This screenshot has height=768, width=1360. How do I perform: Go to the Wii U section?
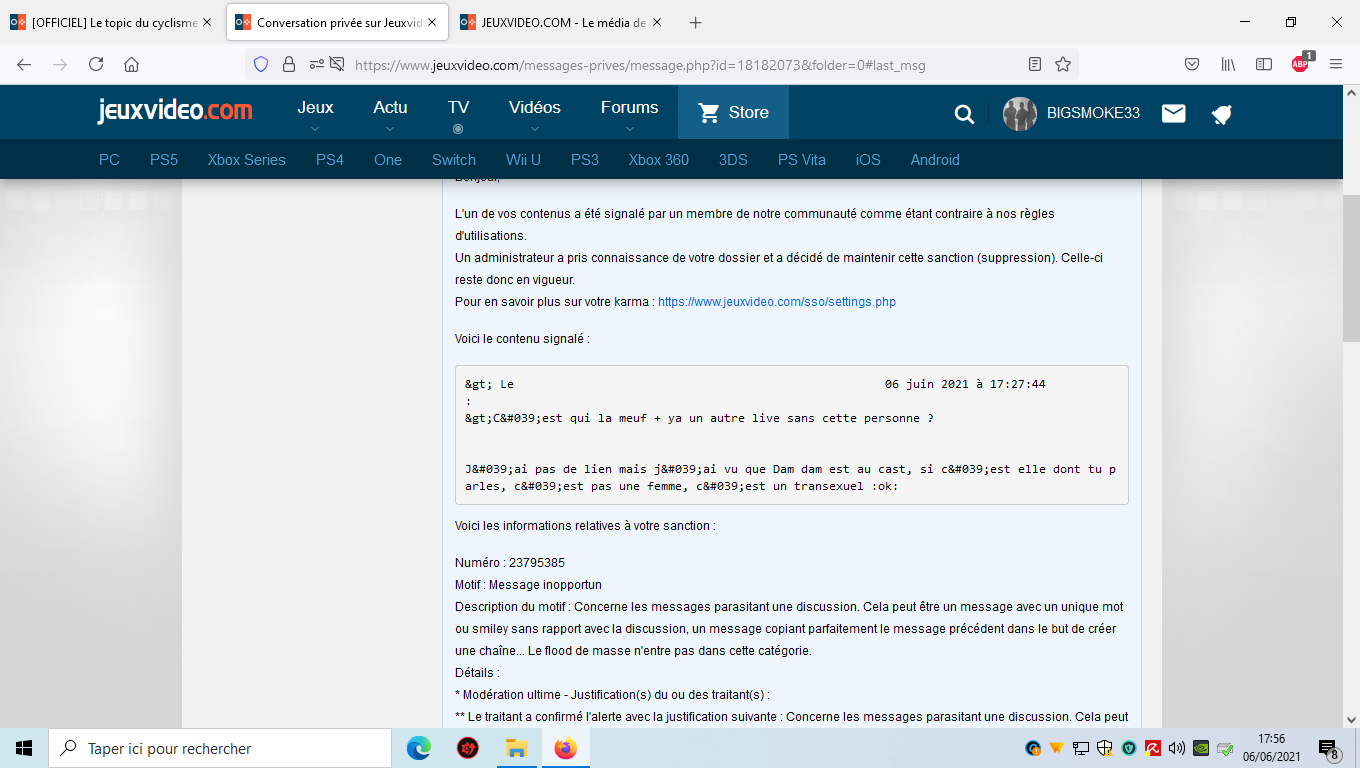(523, 160)
